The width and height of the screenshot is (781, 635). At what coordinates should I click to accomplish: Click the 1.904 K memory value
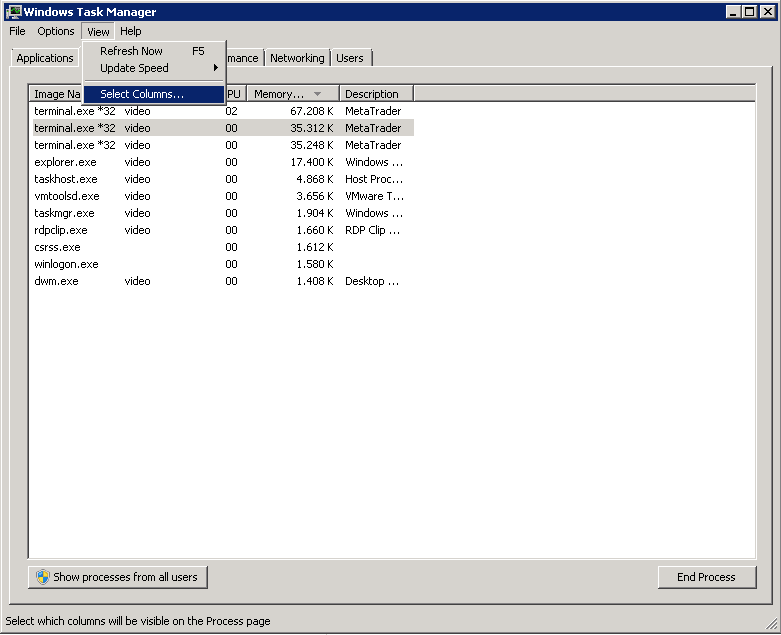point(315,213)
